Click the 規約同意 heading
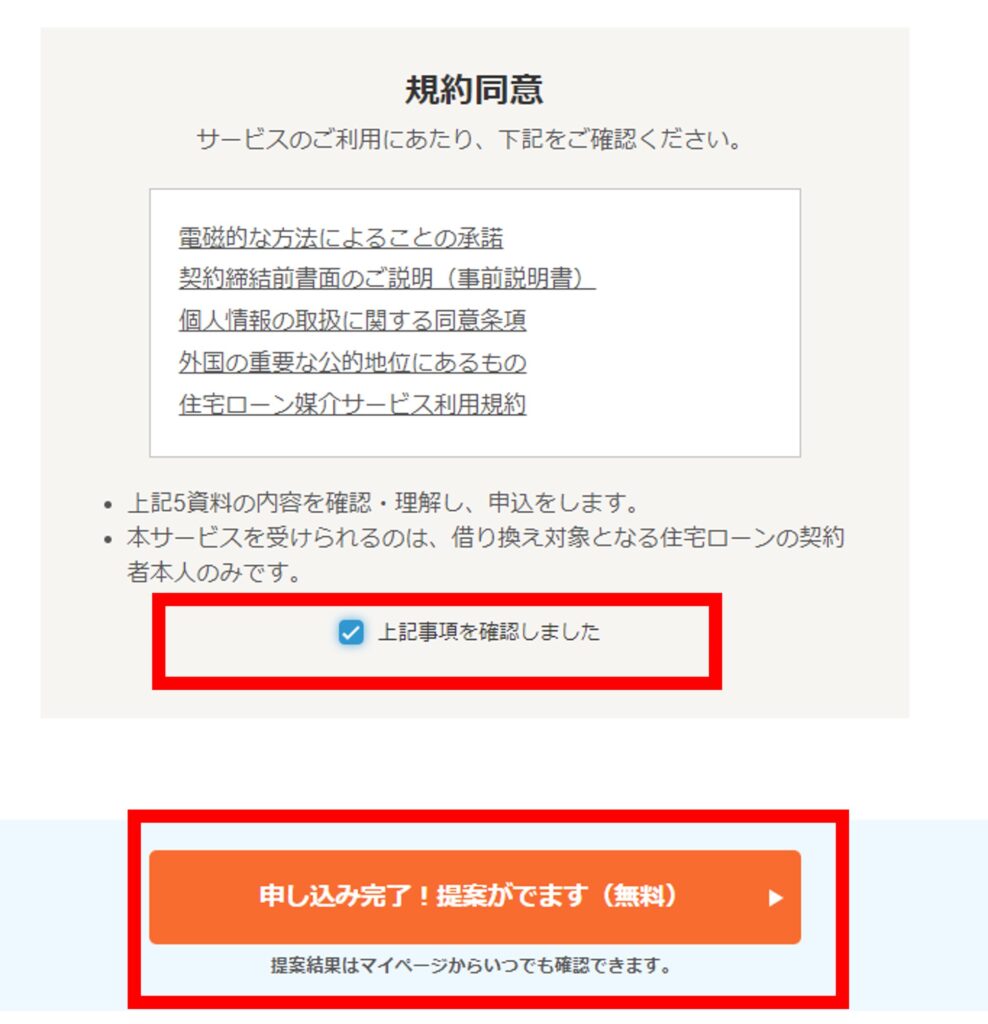 [475, 89]
